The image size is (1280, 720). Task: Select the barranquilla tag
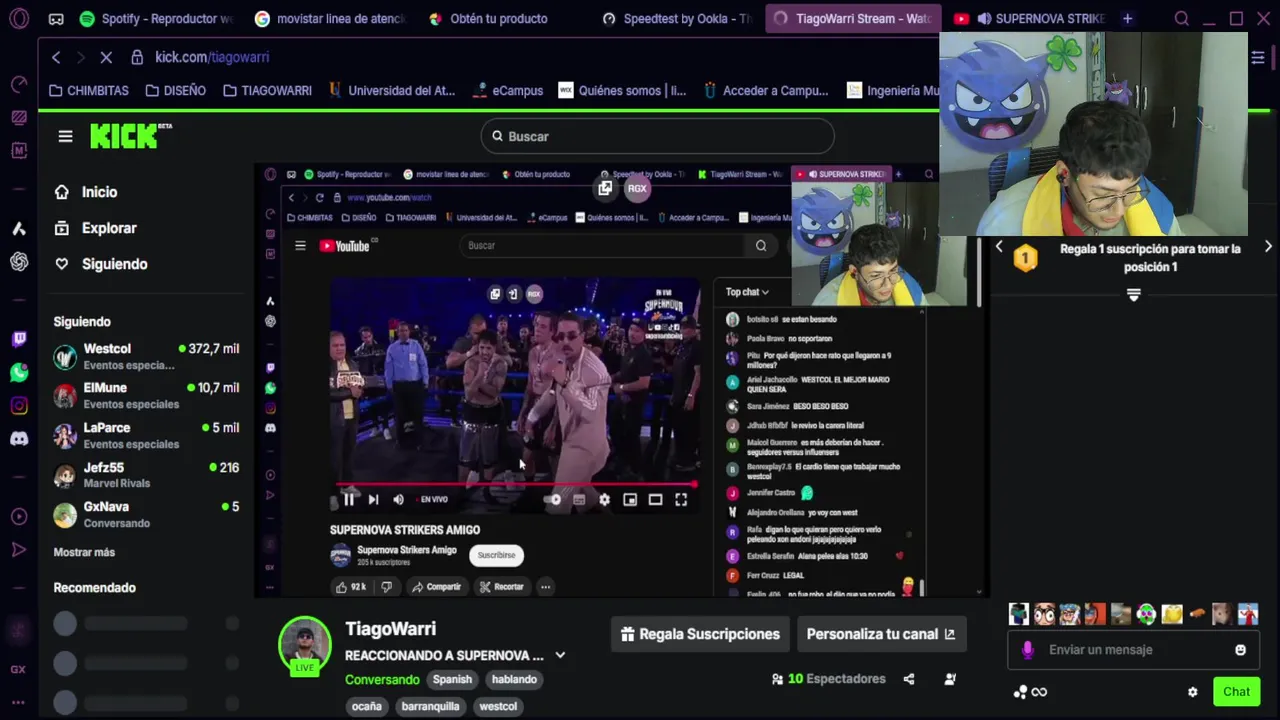[430, 706]
